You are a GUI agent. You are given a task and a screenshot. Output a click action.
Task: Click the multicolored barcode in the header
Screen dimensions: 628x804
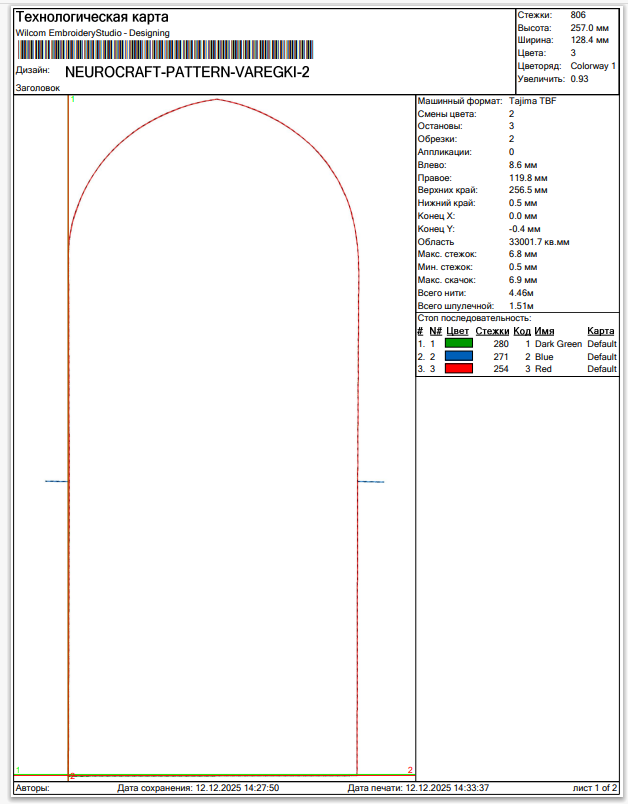pyautogui.click(x=164, y=49)
